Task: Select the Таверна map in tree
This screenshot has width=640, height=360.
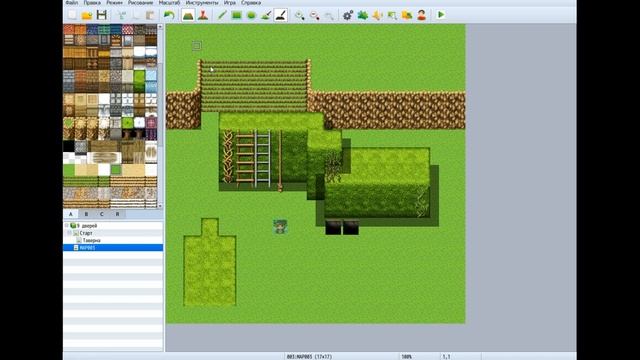Action: [91, 240]
